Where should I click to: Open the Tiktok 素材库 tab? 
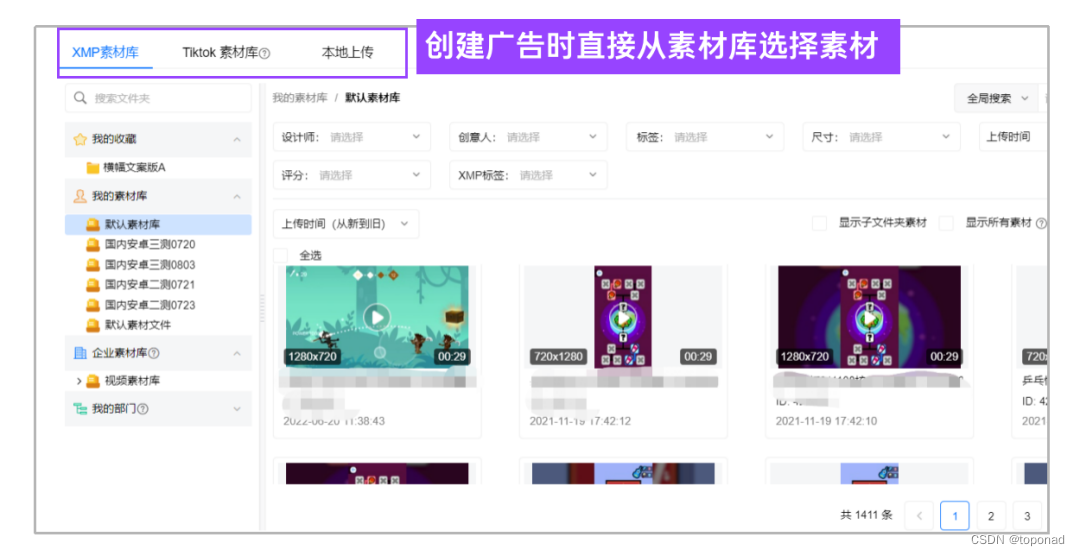pos(220,52)
